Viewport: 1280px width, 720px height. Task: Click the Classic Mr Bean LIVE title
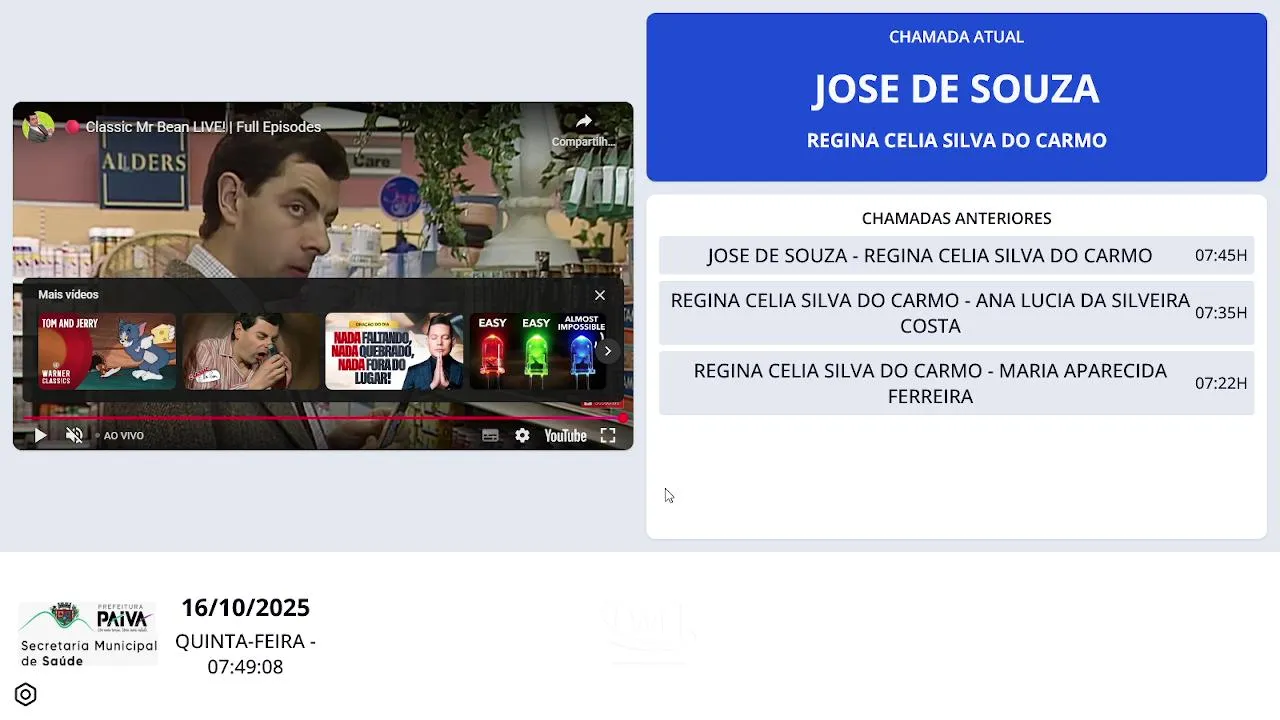(203, 127)
